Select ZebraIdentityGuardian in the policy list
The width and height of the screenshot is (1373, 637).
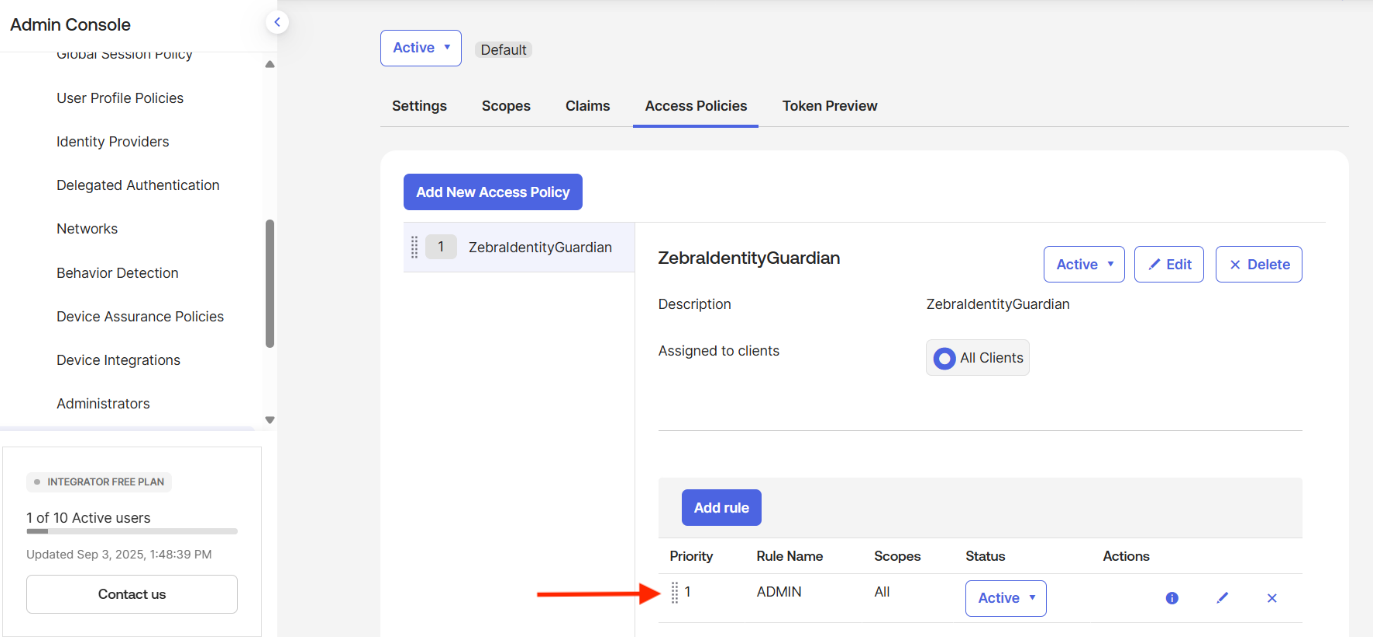pyautogui.click(x=539, y=247)
